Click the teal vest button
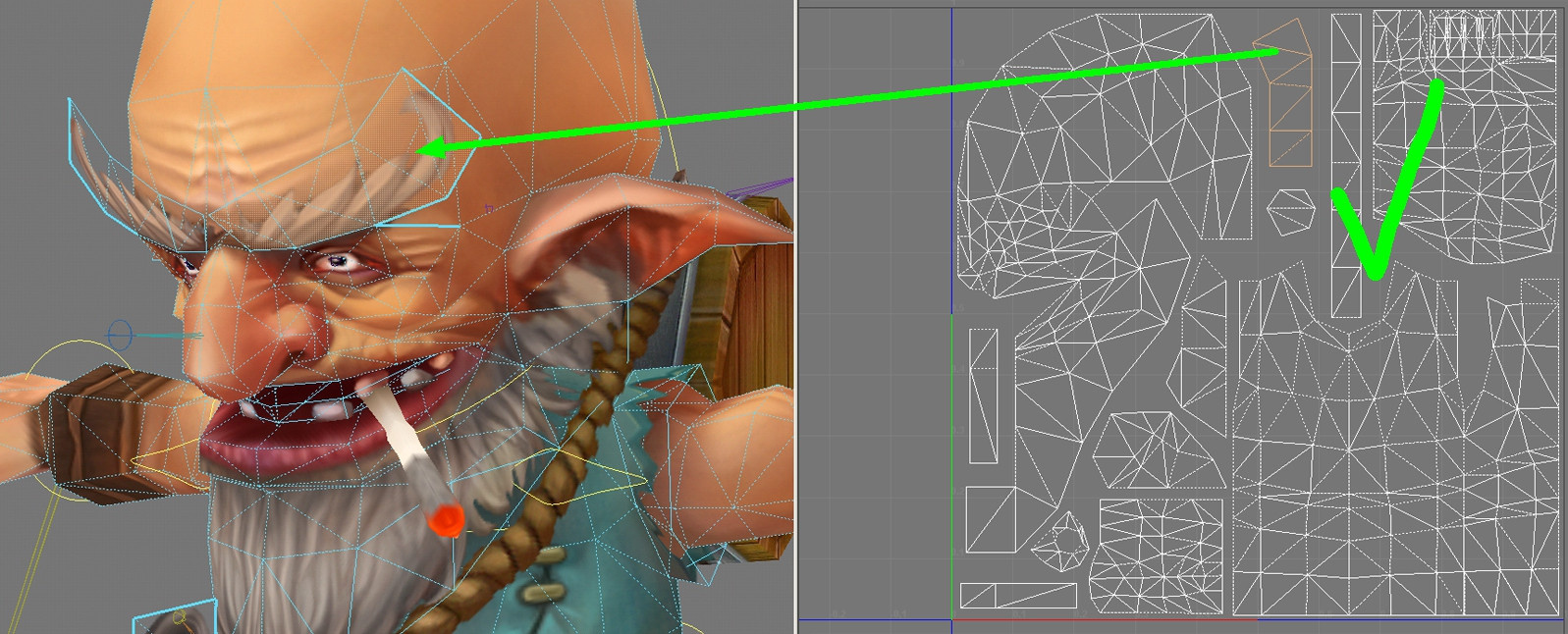This screenshot has width=1568, height=634. click(545, 593)
